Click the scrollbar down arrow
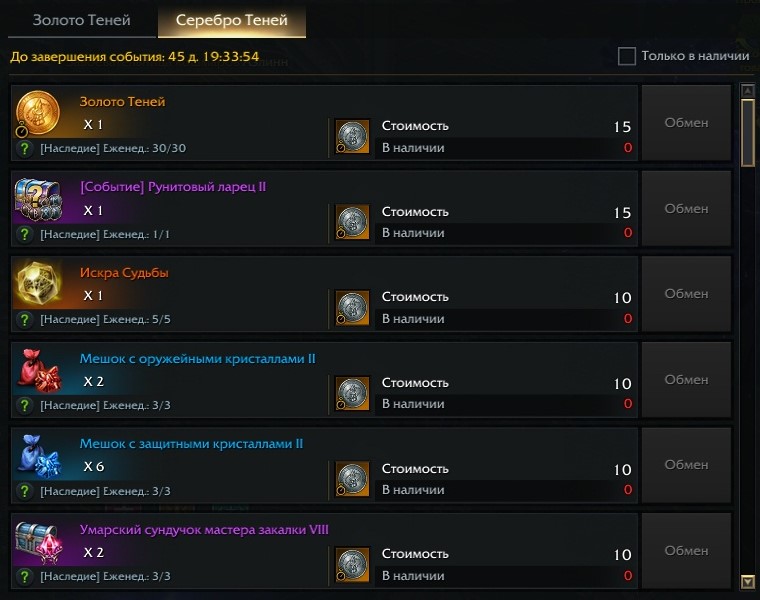The height and width of the screenshot is (600, 760). (x=747, y=581)
